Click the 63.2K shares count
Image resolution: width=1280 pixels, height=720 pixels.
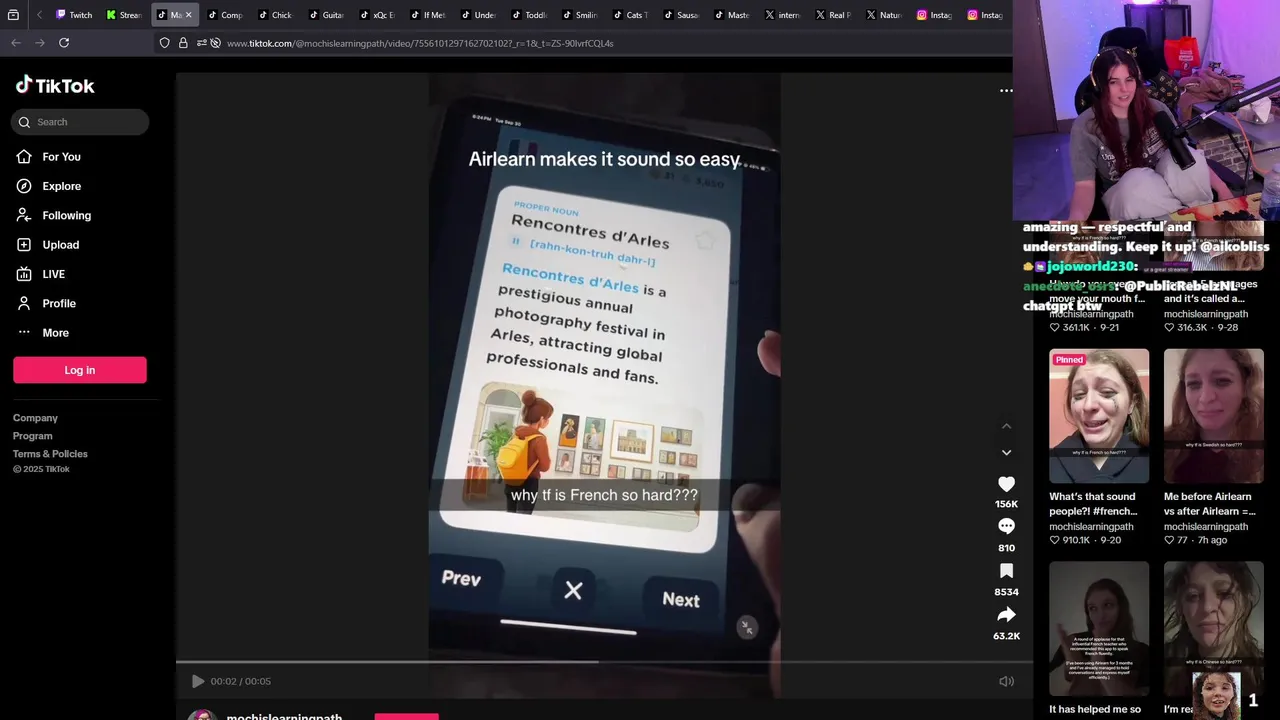pyautogui.click(x=1006, y=636)
